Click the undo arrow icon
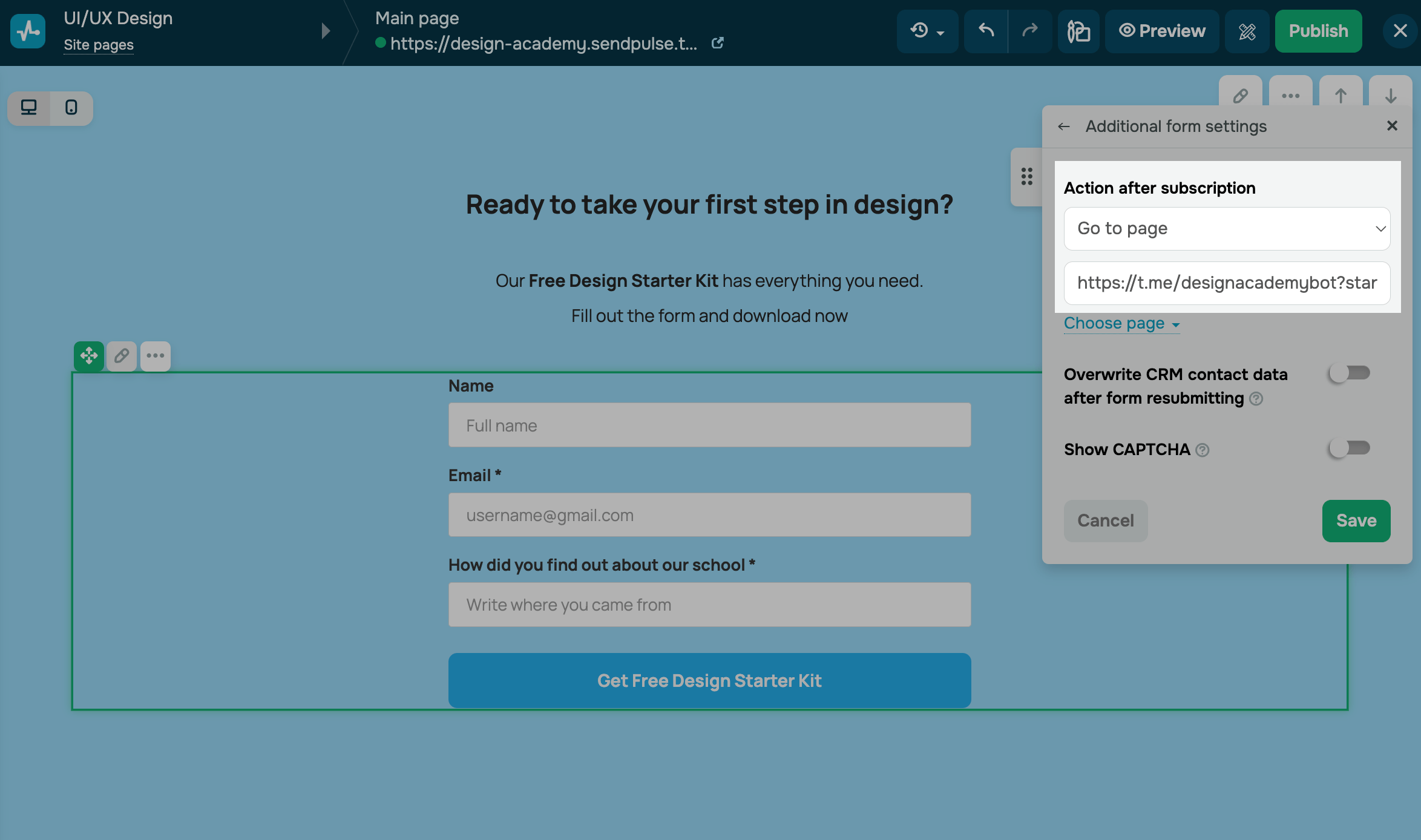The height and width of the screenshot is (840, 1421). pos(986,31)
